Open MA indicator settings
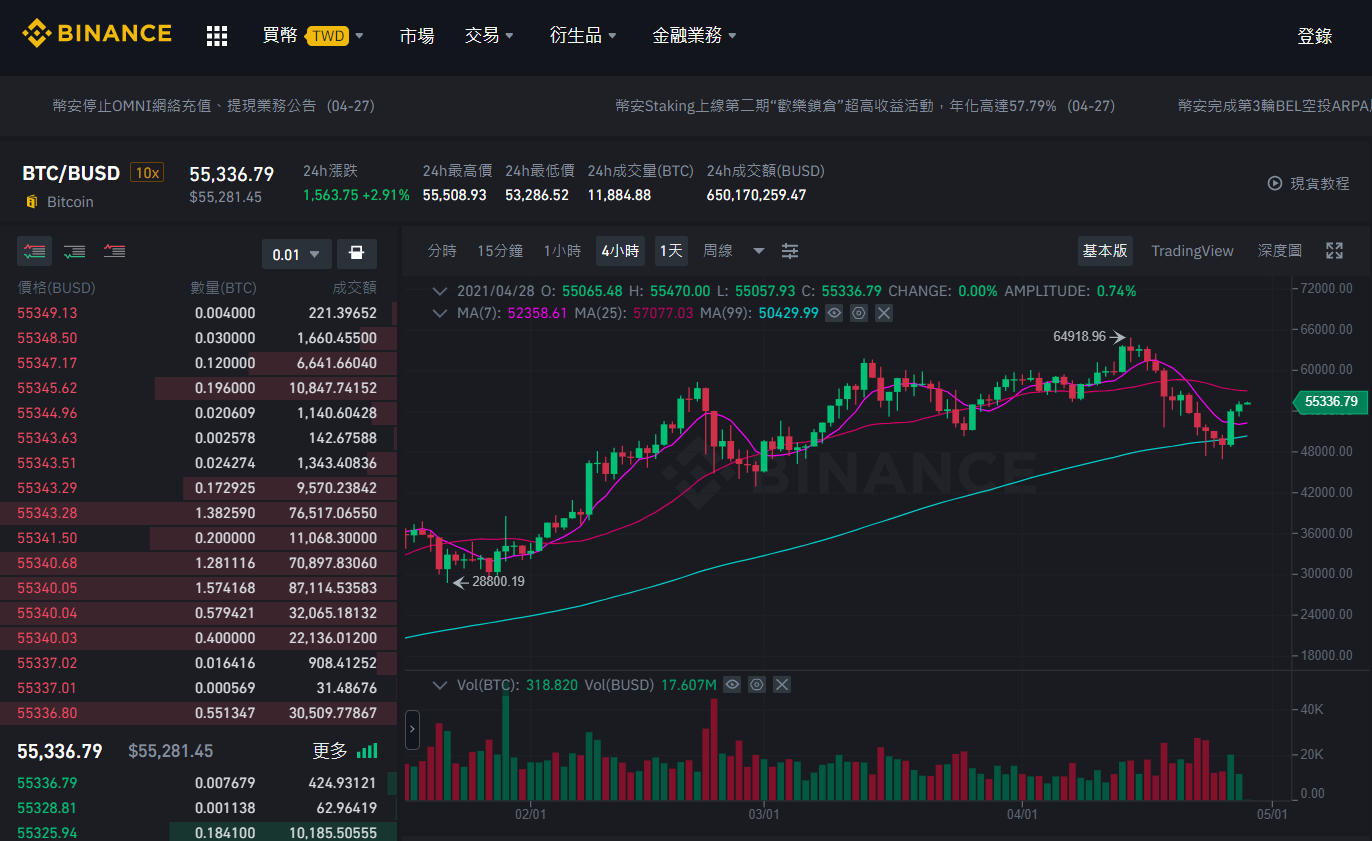This screenshot has width=1372, height=841. point(859,313)
